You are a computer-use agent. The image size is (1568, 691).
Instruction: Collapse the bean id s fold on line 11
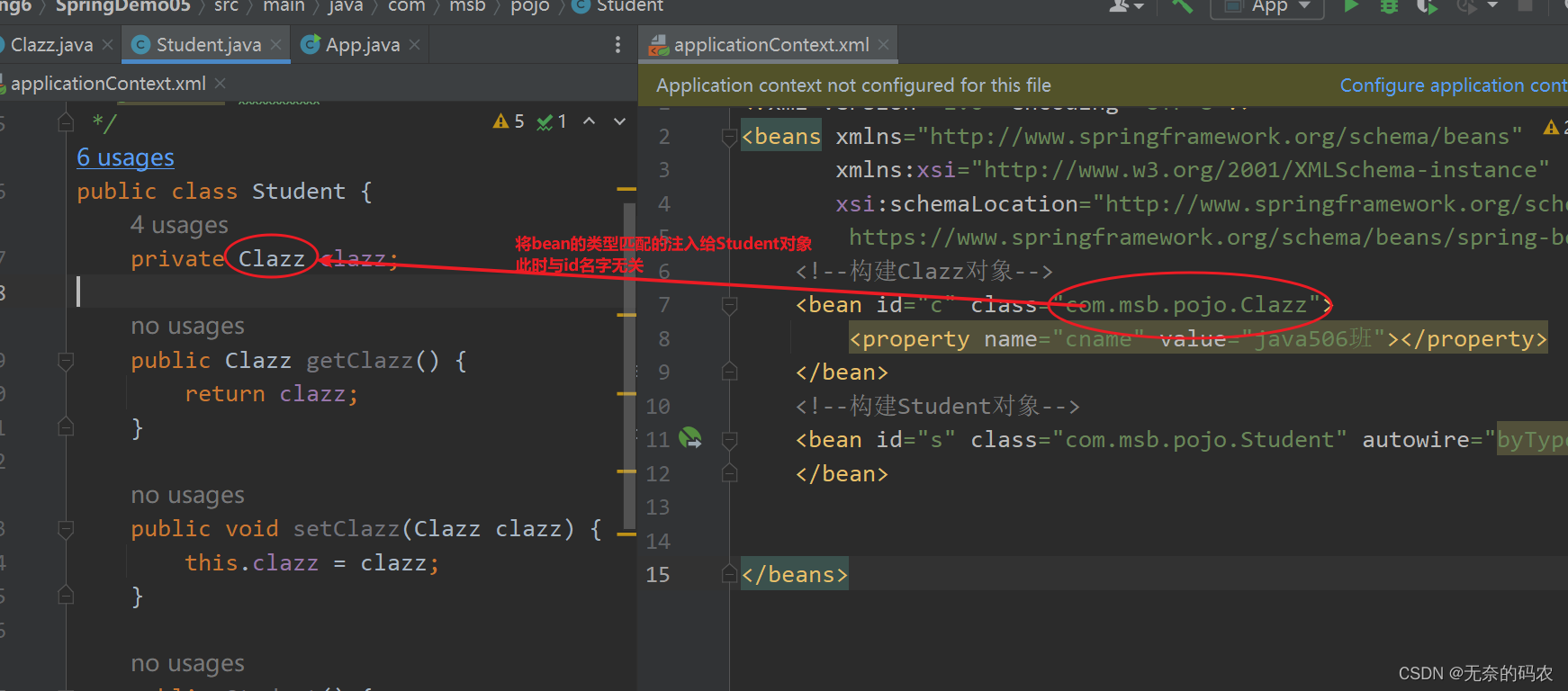pos(729,440)
